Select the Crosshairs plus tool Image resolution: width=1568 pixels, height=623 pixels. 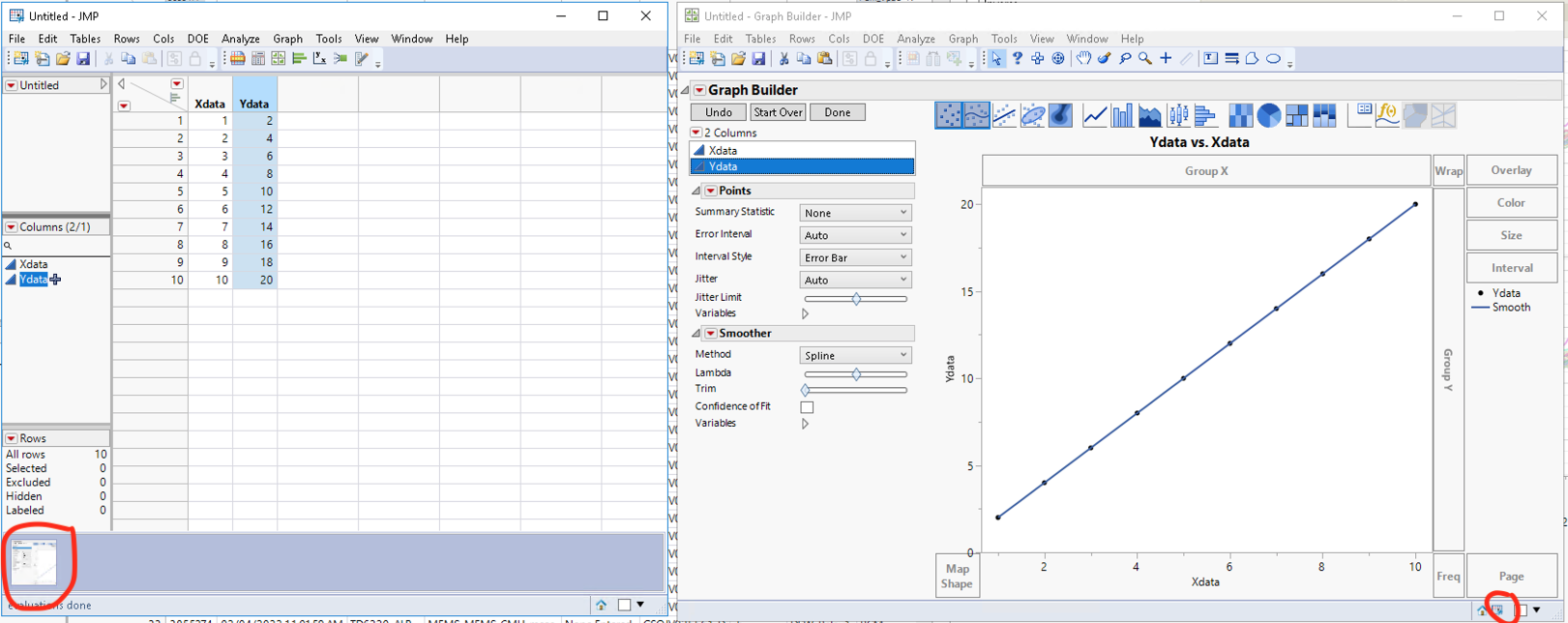(x=1166, y=59)
